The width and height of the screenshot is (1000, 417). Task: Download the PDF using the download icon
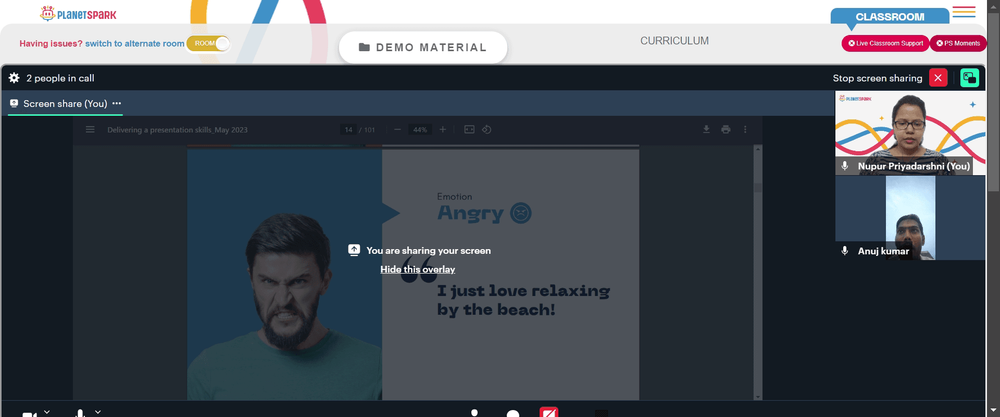tap(706, 129)
